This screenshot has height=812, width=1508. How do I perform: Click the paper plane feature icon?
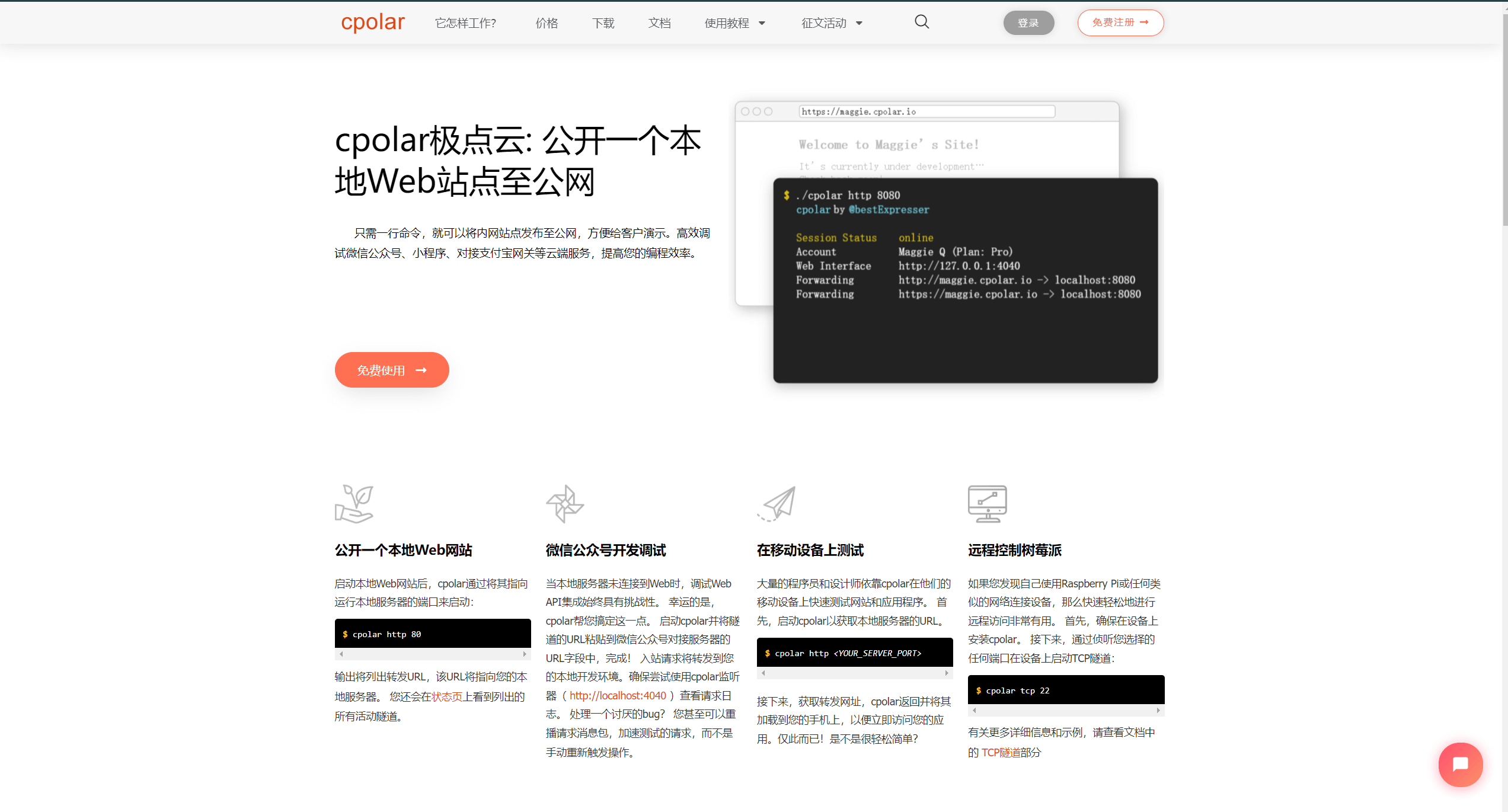(x=777, y=504)
